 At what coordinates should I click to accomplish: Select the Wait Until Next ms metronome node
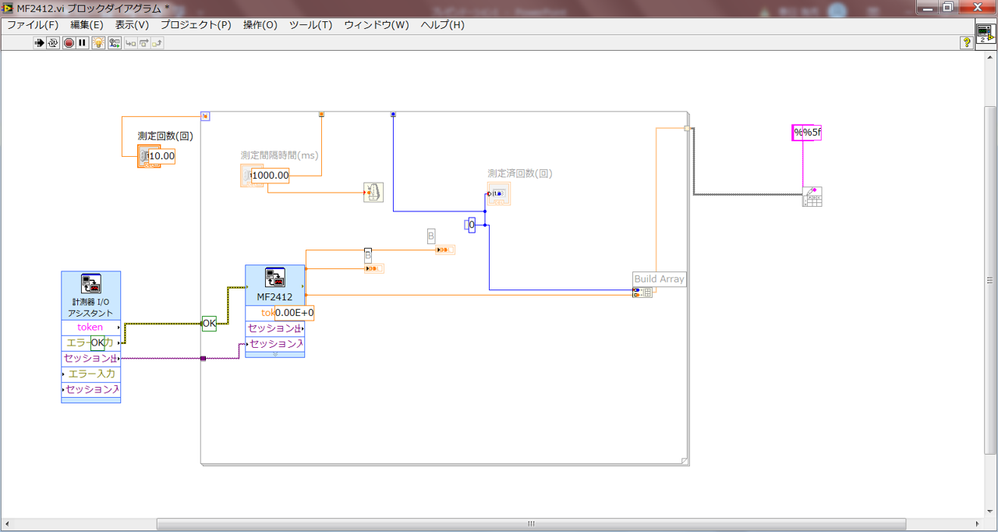pyautogui.click(x=374, y=192)
